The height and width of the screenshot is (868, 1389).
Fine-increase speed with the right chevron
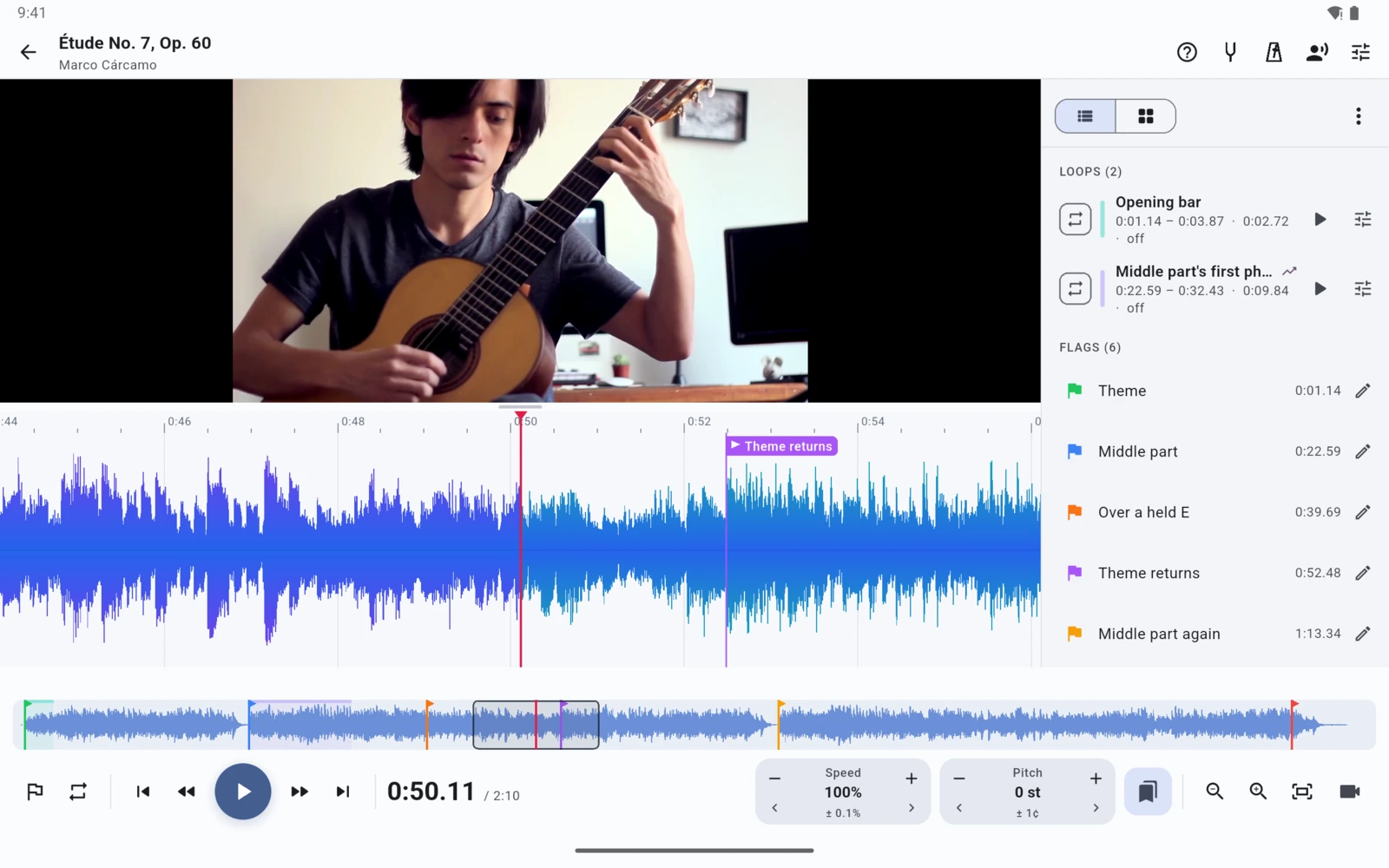click(x=912, y=808)
